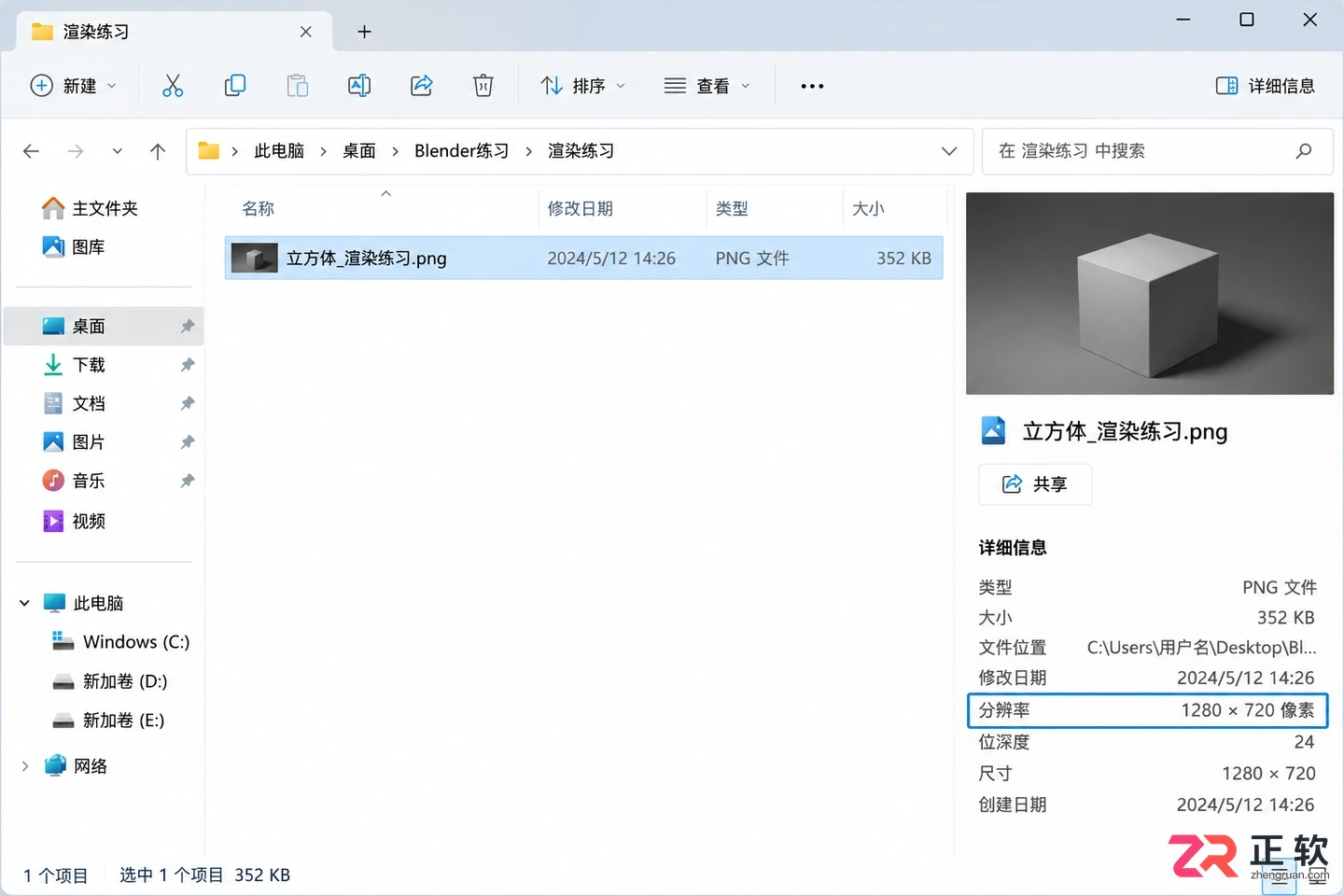This screenshot has height=896, width=1344.
Task: Unpin 图片 from quick access
Action: point(188,441)
